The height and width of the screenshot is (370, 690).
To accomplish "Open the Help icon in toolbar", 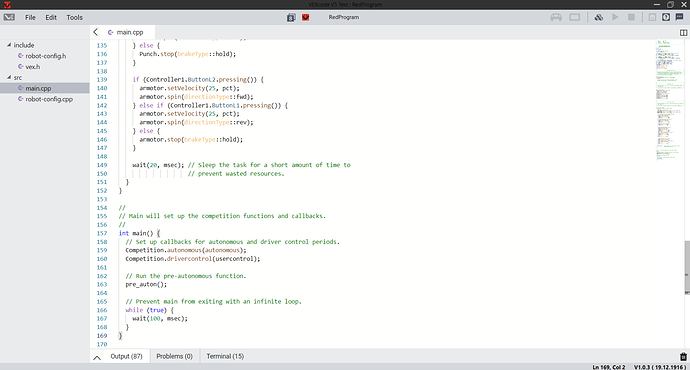I will [x=666, y=17].
